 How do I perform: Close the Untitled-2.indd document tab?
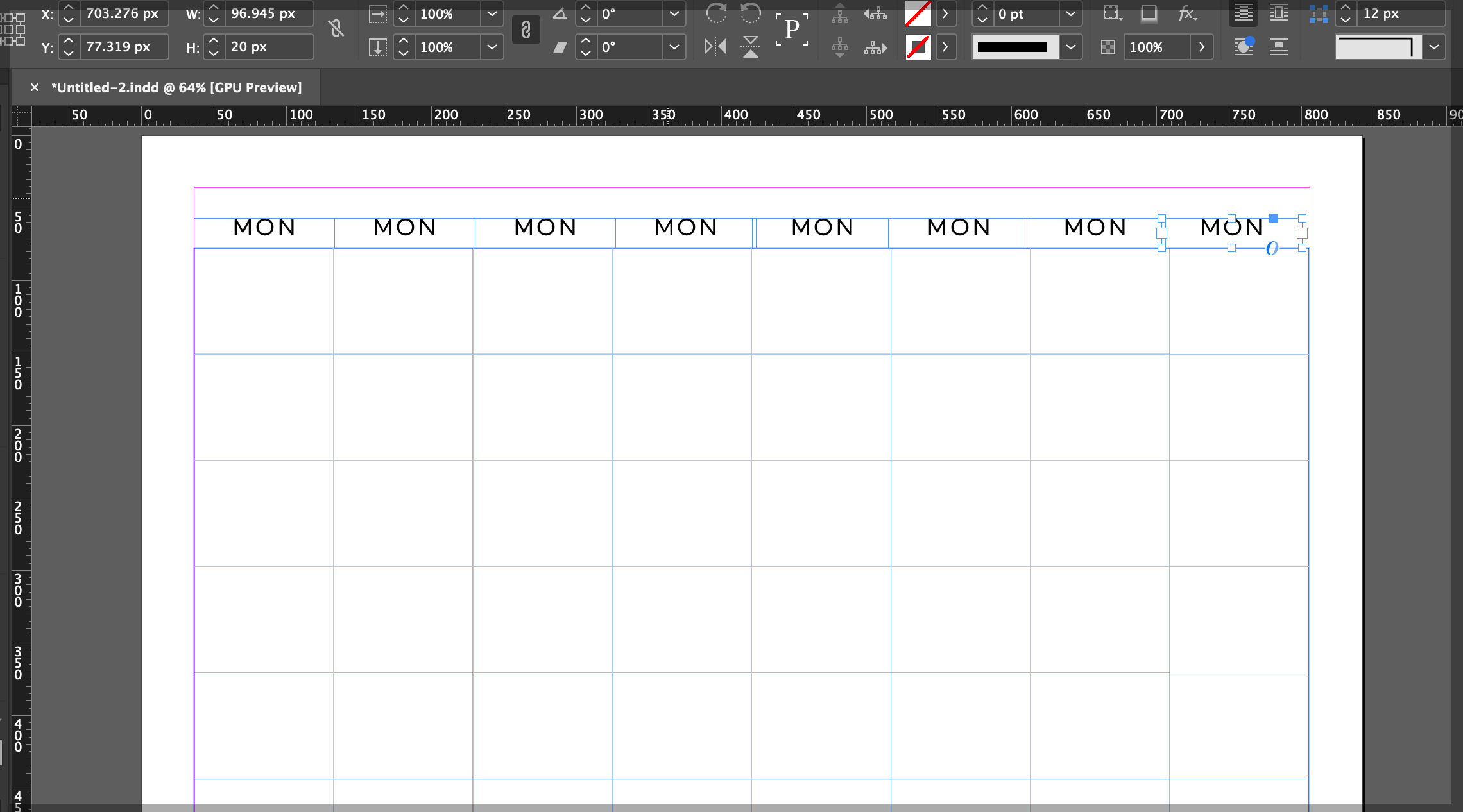coord(35,88)
